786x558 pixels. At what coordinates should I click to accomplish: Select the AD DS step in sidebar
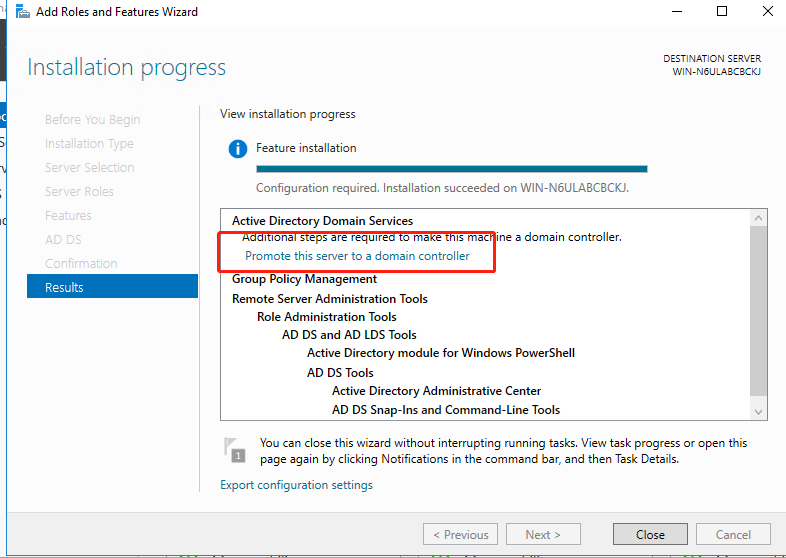(63, 240)
